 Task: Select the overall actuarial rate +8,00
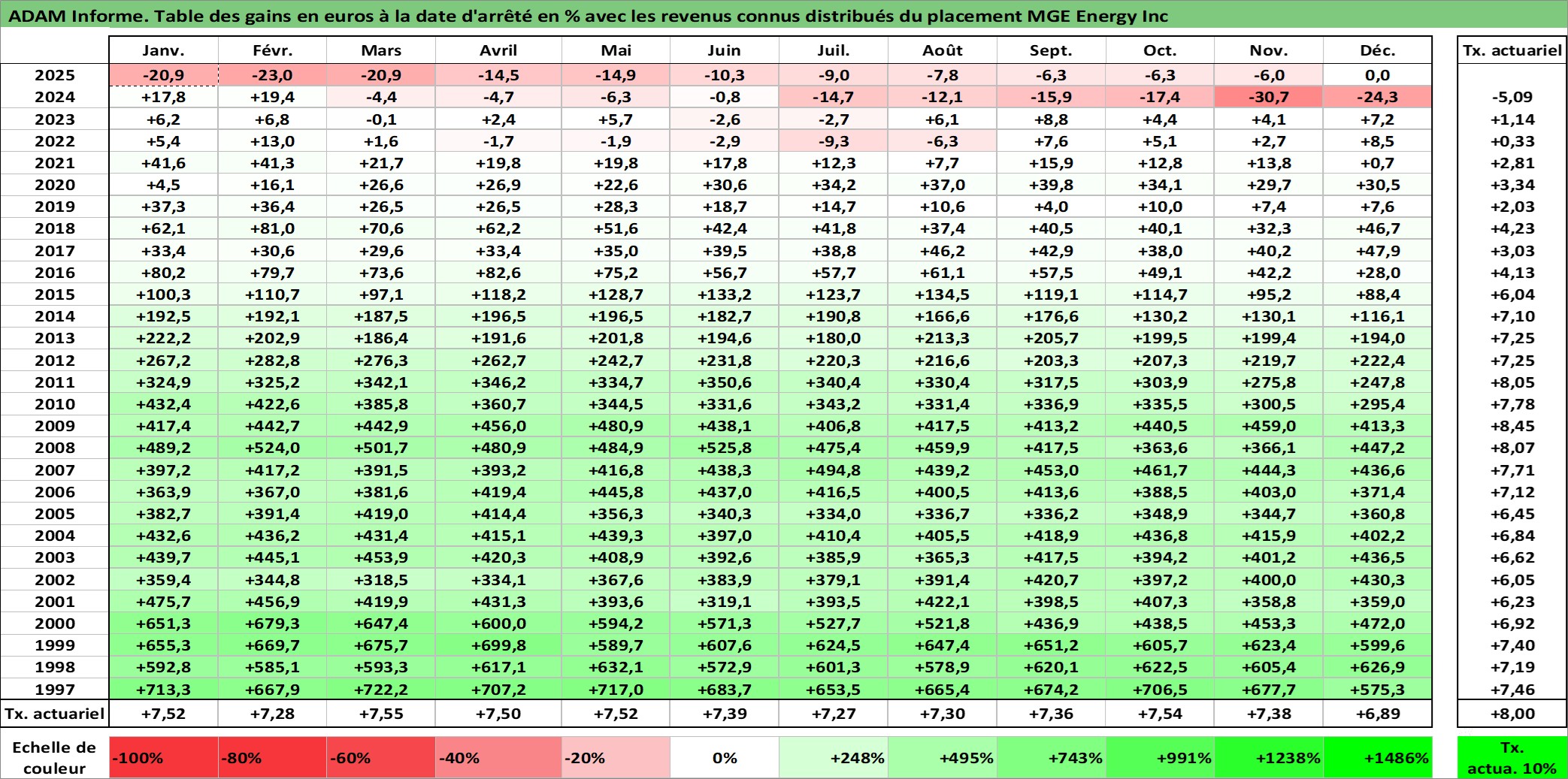coord(1512,714)
